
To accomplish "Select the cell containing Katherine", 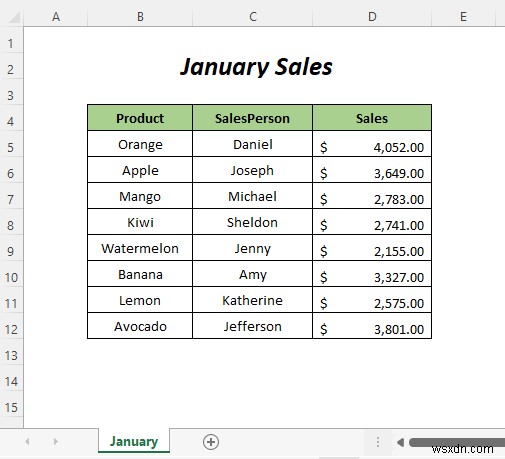I will point(252,300).
